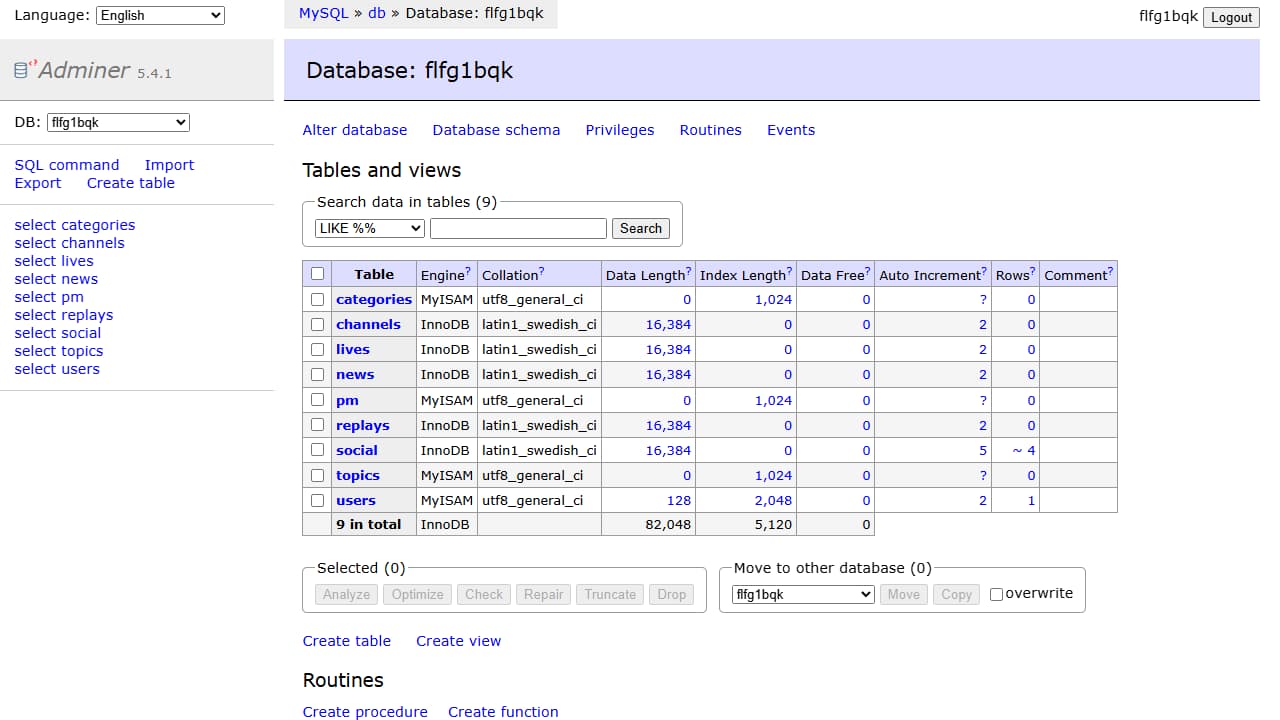Open the DB selection dropdown
Viewport: 1280px width, 720px height.
click(x=117, y=121)
